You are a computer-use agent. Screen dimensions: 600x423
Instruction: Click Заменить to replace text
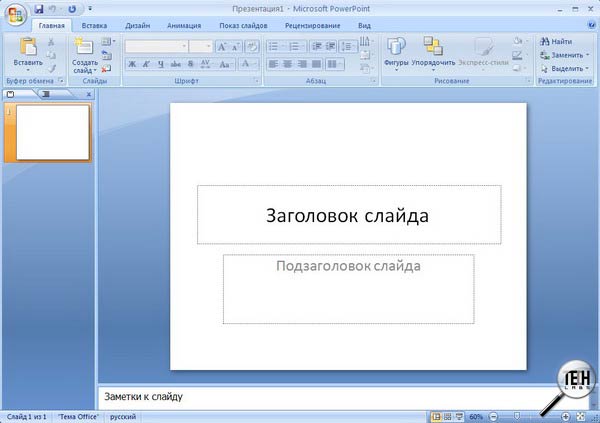[x=564, y=55]
